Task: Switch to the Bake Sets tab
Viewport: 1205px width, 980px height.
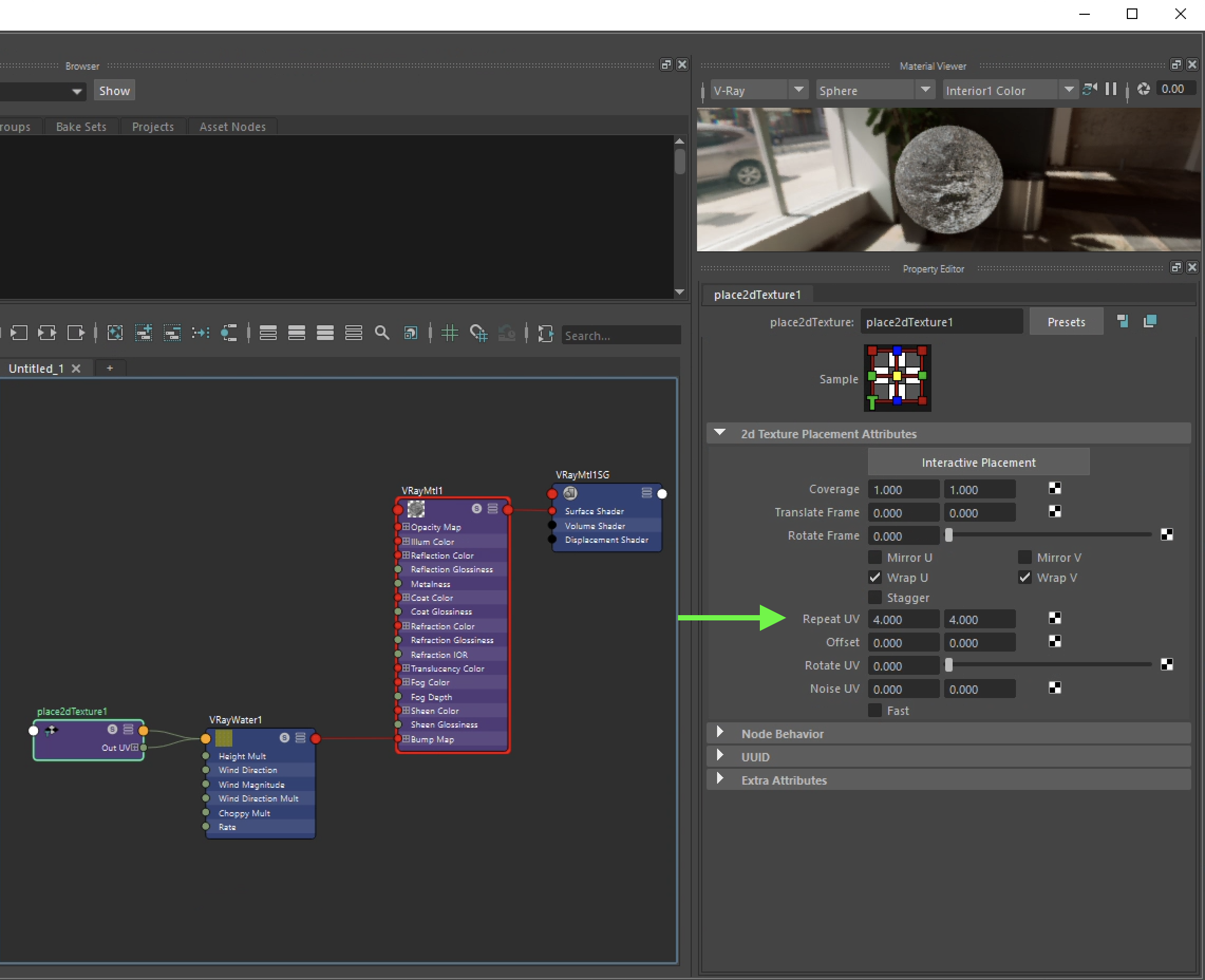Action: 81,126
